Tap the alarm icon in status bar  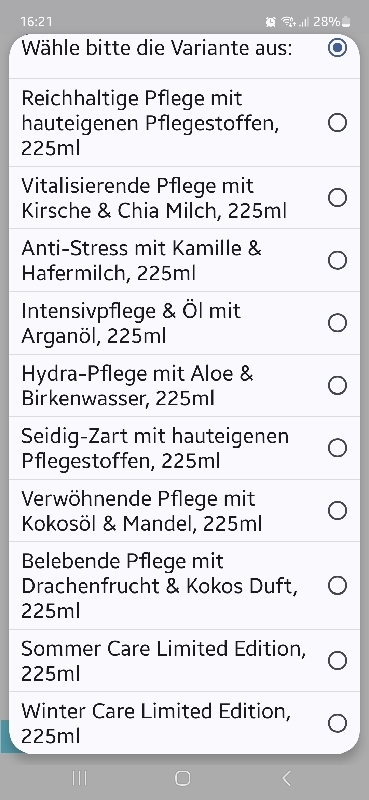(x=271, y=21)
